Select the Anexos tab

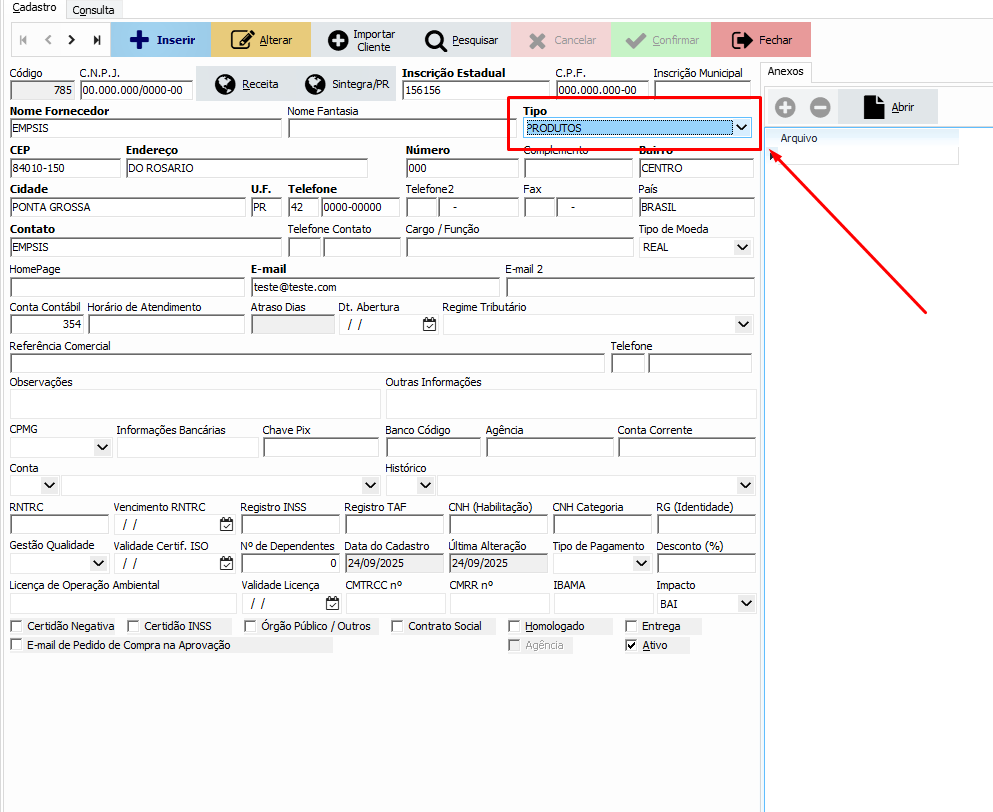(x=785, y=71)
